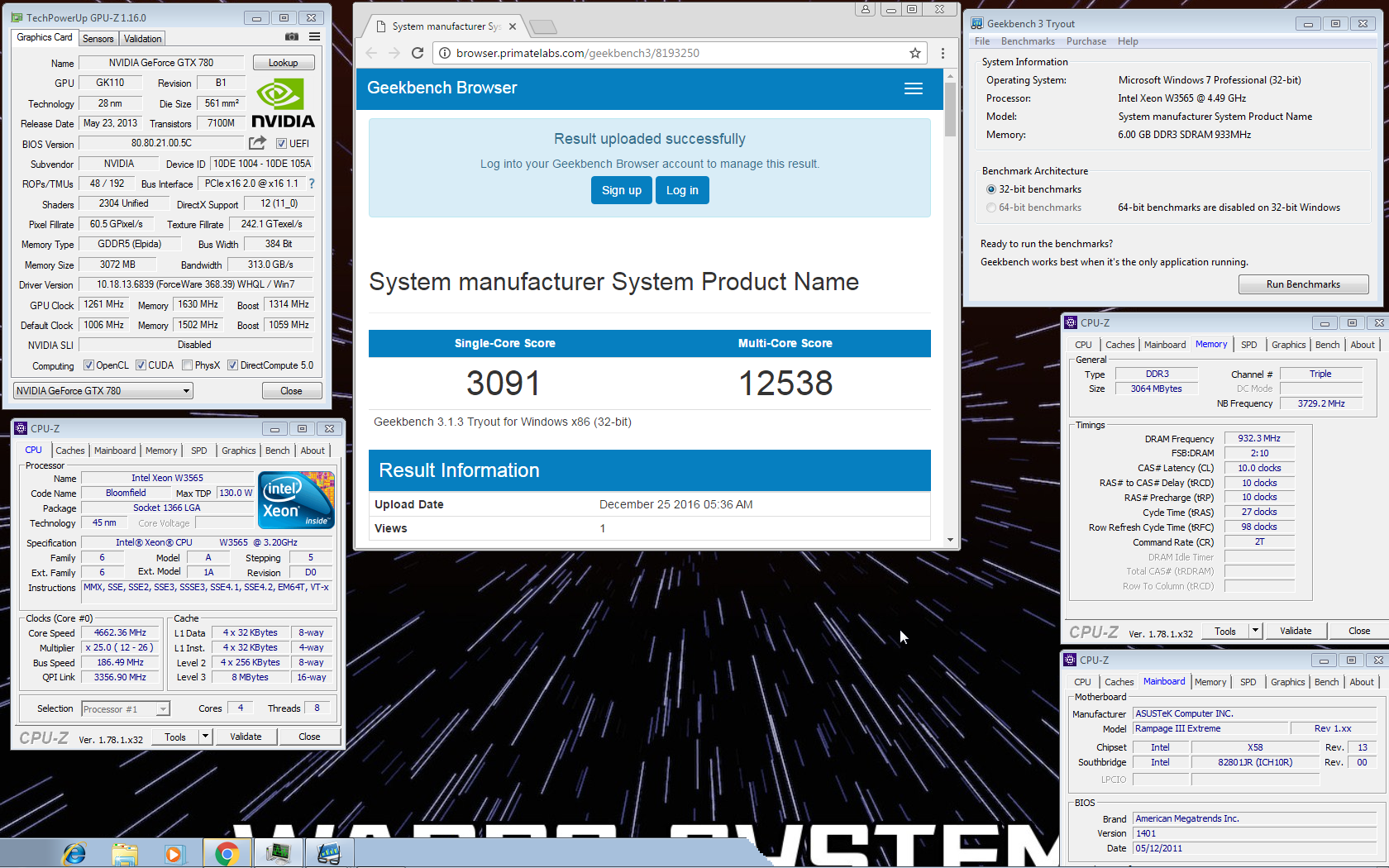Viewport: 1389px width, 868px height.
Task: Toggle the OpenCL checkbox
Action: coord(88,365)
